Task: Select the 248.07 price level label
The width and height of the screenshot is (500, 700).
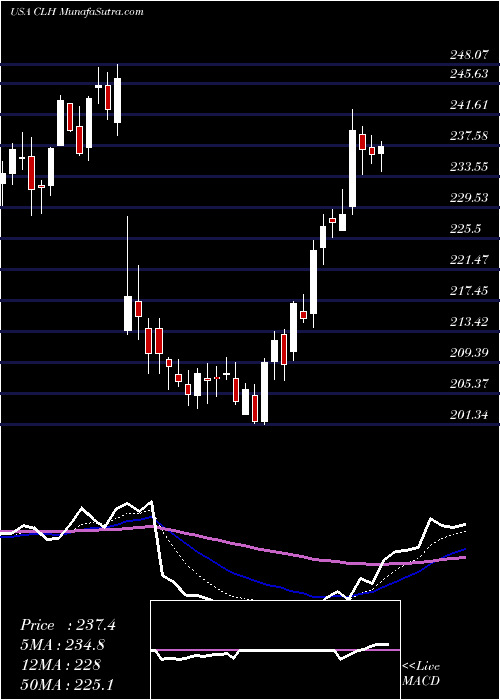Action: tap(468, 55)
